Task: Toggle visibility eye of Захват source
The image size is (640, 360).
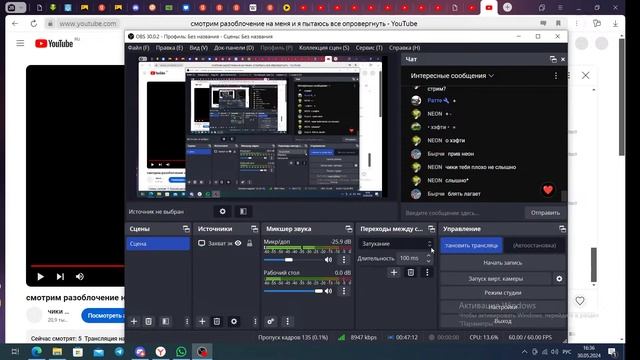Action: pos(238,243)
